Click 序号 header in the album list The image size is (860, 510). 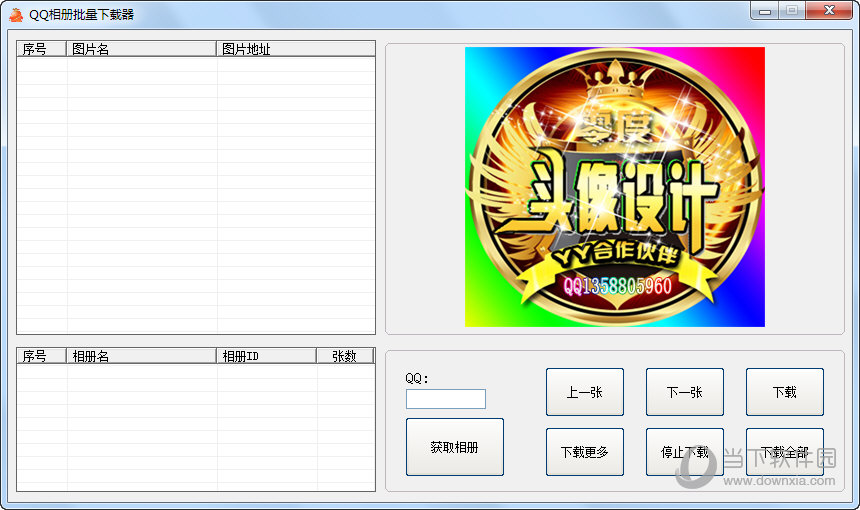coord(42,356)
